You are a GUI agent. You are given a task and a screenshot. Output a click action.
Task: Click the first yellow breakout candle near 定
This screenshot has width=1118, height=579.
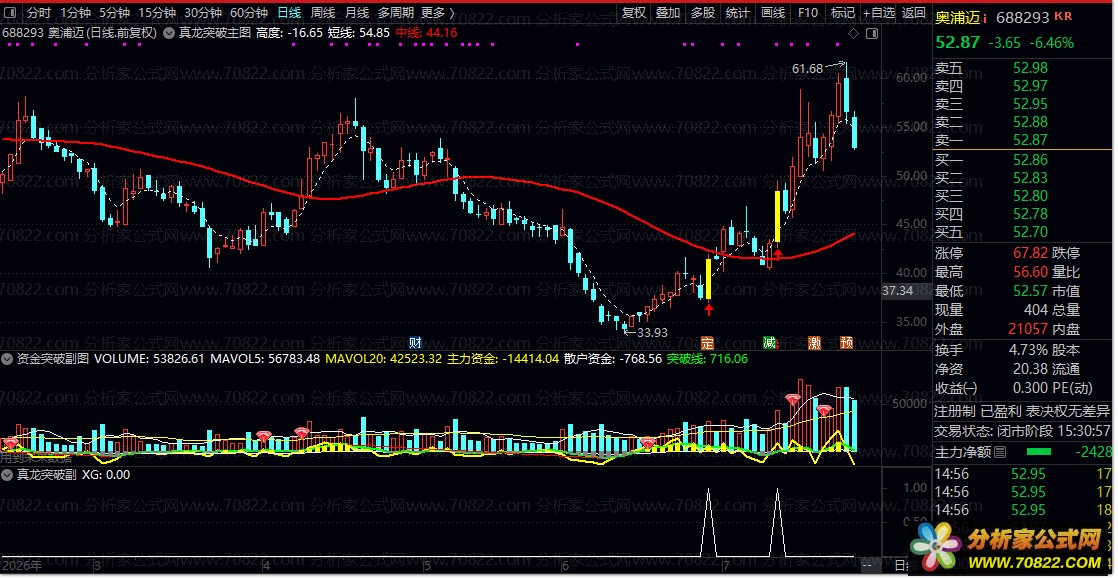click(x=709, y=279)
